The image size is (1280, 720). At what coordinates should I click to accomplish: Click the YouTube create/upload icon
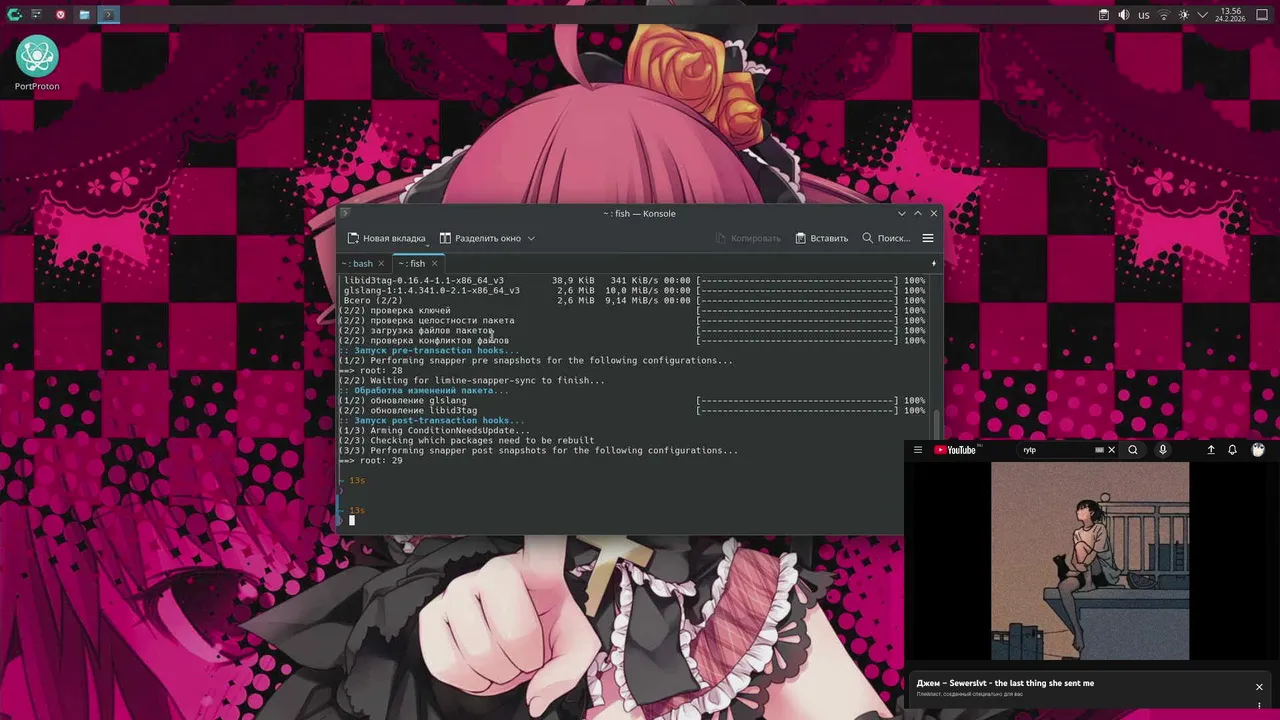[1211, 450]
